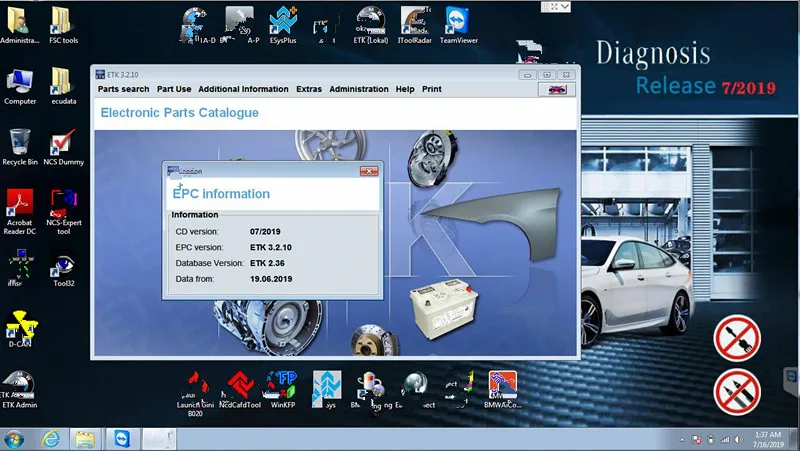Launch the BMWAiCo desktop shortcut

coord(503,390)
